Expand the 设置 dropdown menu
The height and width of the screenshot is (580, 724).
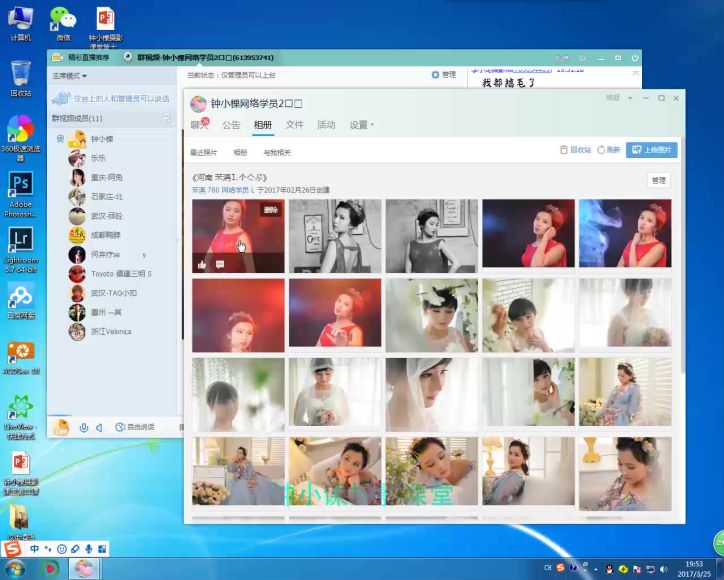click(361, 125)
